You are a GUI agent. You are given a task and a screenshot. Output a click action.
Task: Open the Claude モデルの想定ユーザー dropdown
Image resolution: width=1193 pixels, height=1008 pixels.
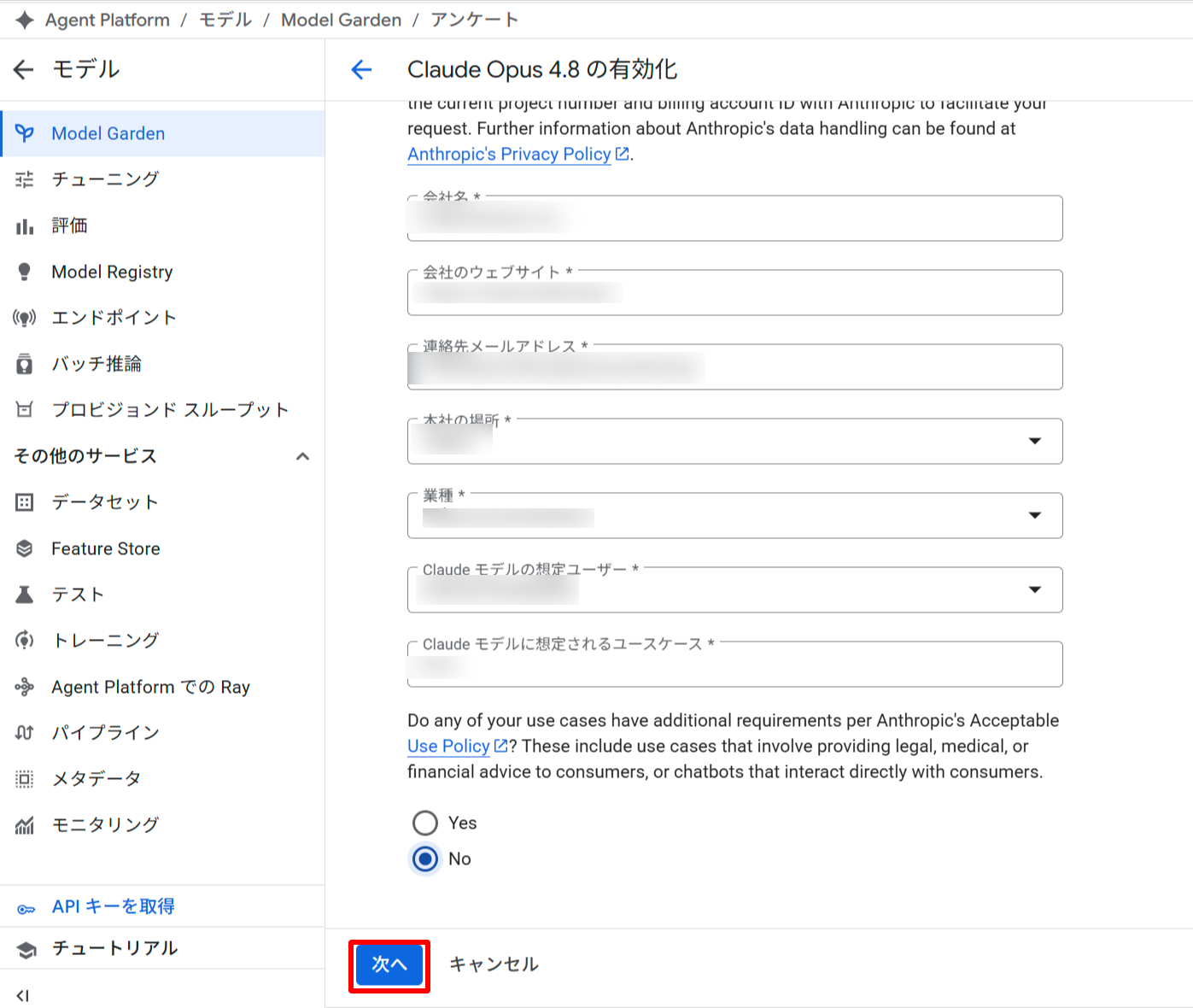[735, 589]
